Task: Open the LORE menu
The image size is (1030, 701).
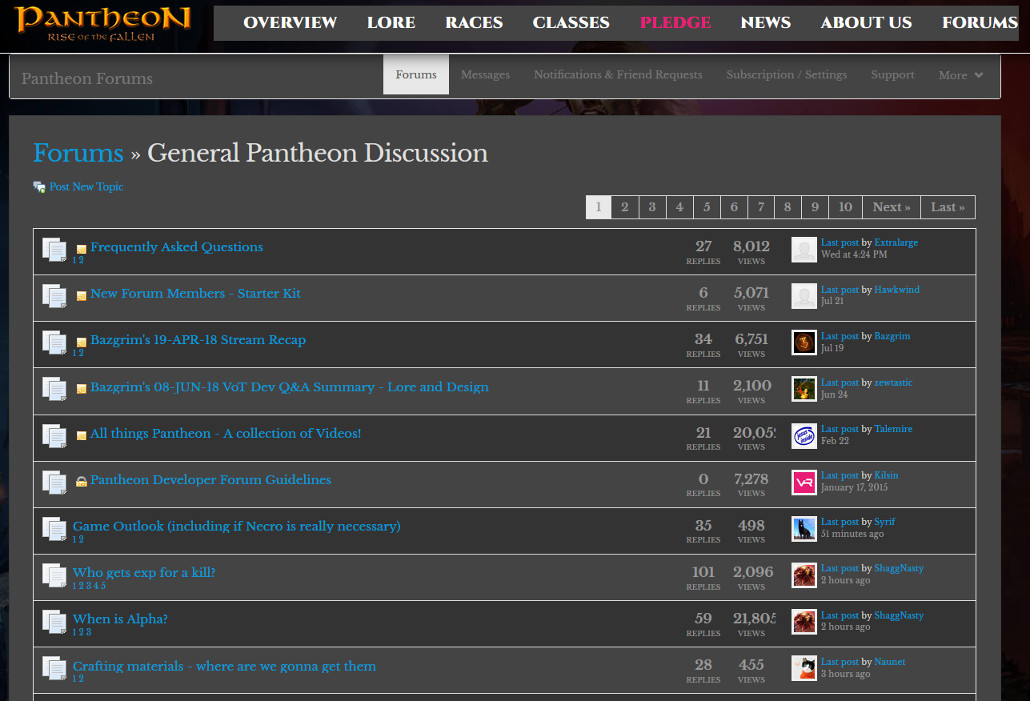Action: (391, 22)
